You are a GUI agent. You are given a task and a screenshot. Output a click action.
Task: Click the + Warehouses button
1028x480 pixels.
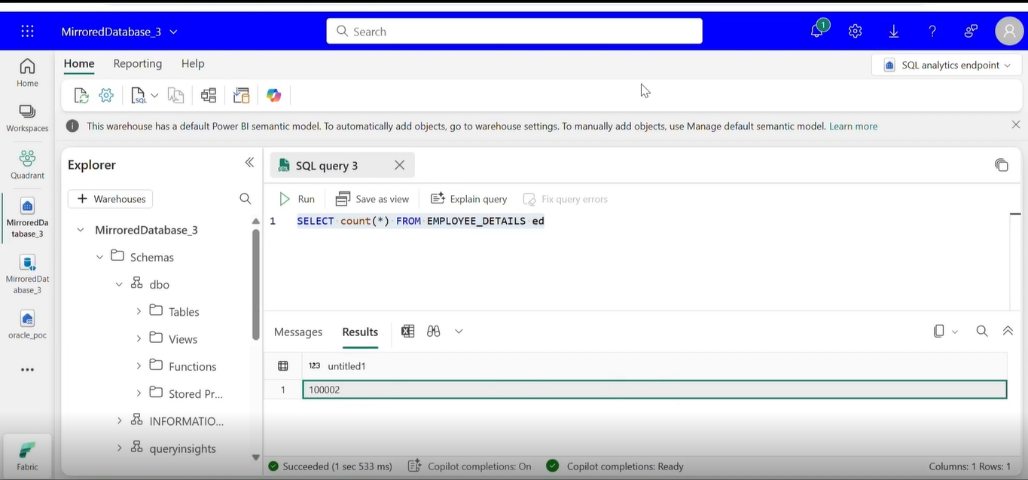pyautogui.click(x=110, y=199)
